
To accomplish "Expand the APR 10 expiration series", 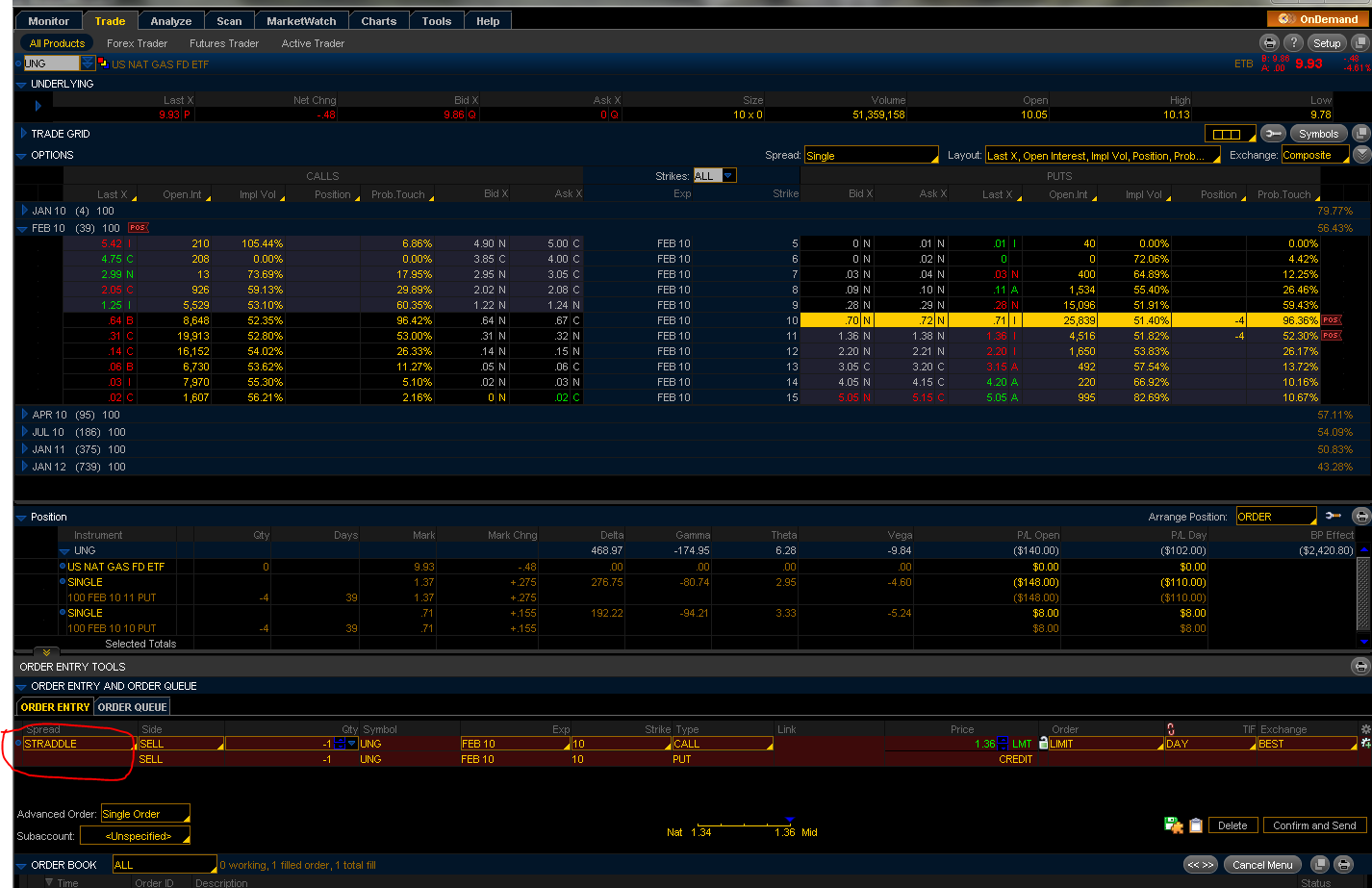I will tap(25, 415).
